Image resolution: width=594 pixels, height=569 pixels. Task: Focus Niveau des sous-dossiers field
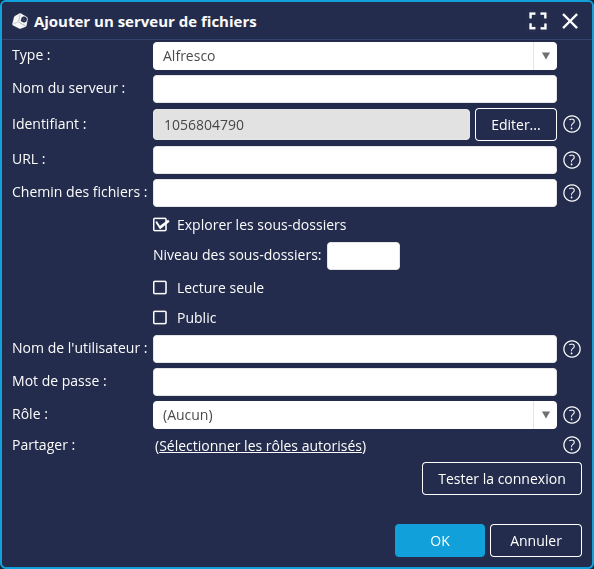pyautogui.click(x=363, y=256)
